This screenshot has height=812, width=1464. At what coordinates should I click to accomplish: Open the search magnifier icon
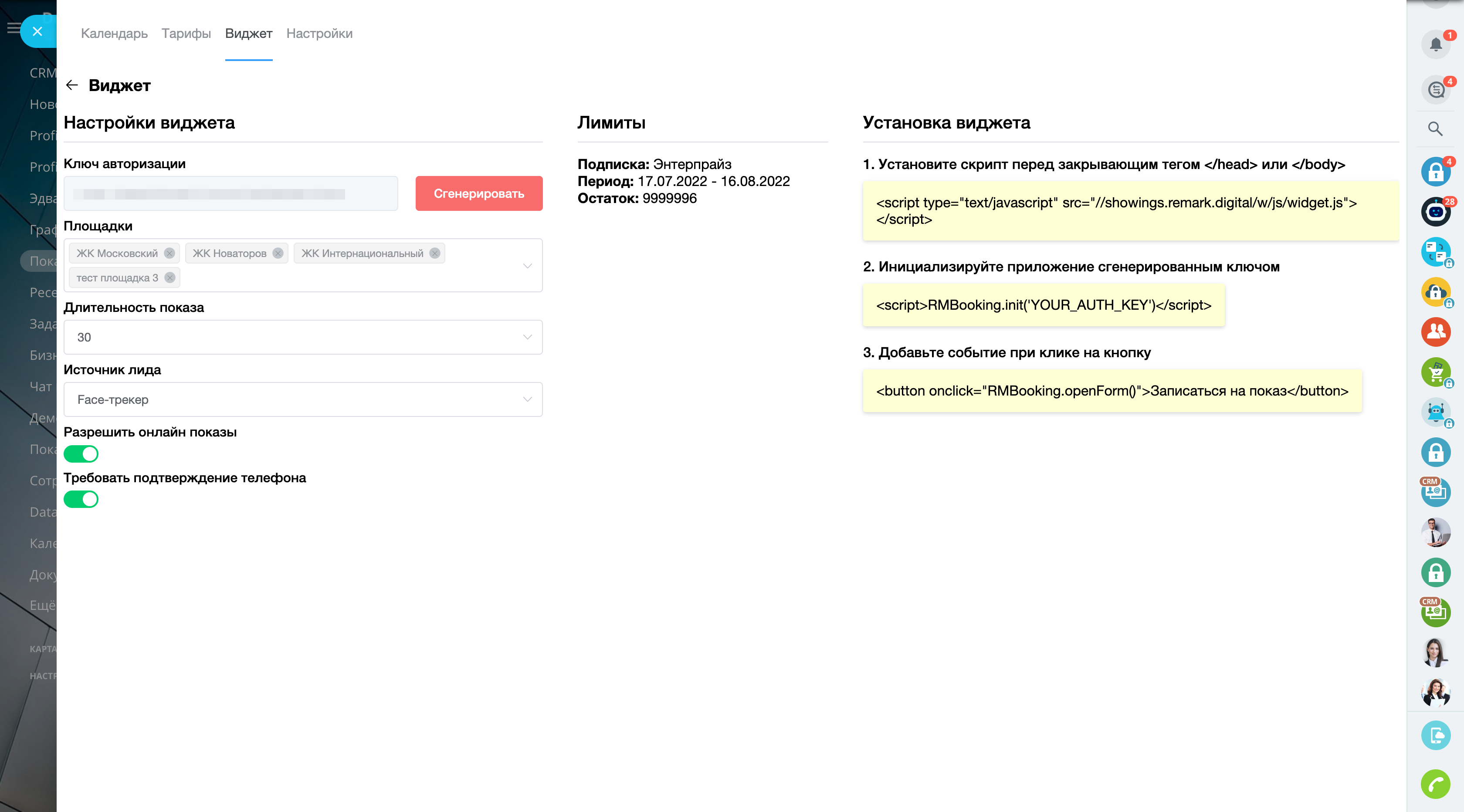click(x=1436, y=129)
